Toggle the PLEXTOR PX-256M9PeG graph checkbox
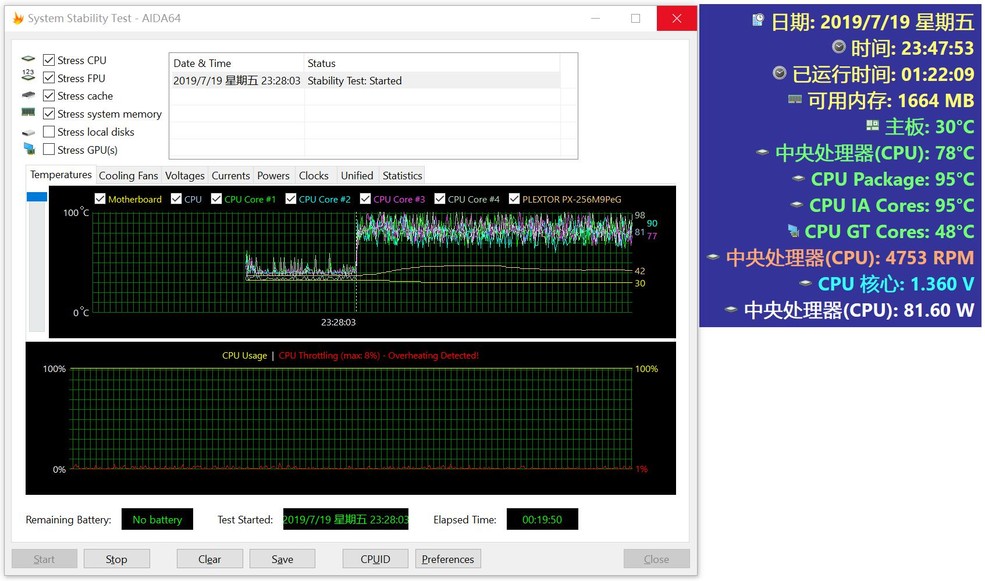985x581 pixels. tap(514, 198)
